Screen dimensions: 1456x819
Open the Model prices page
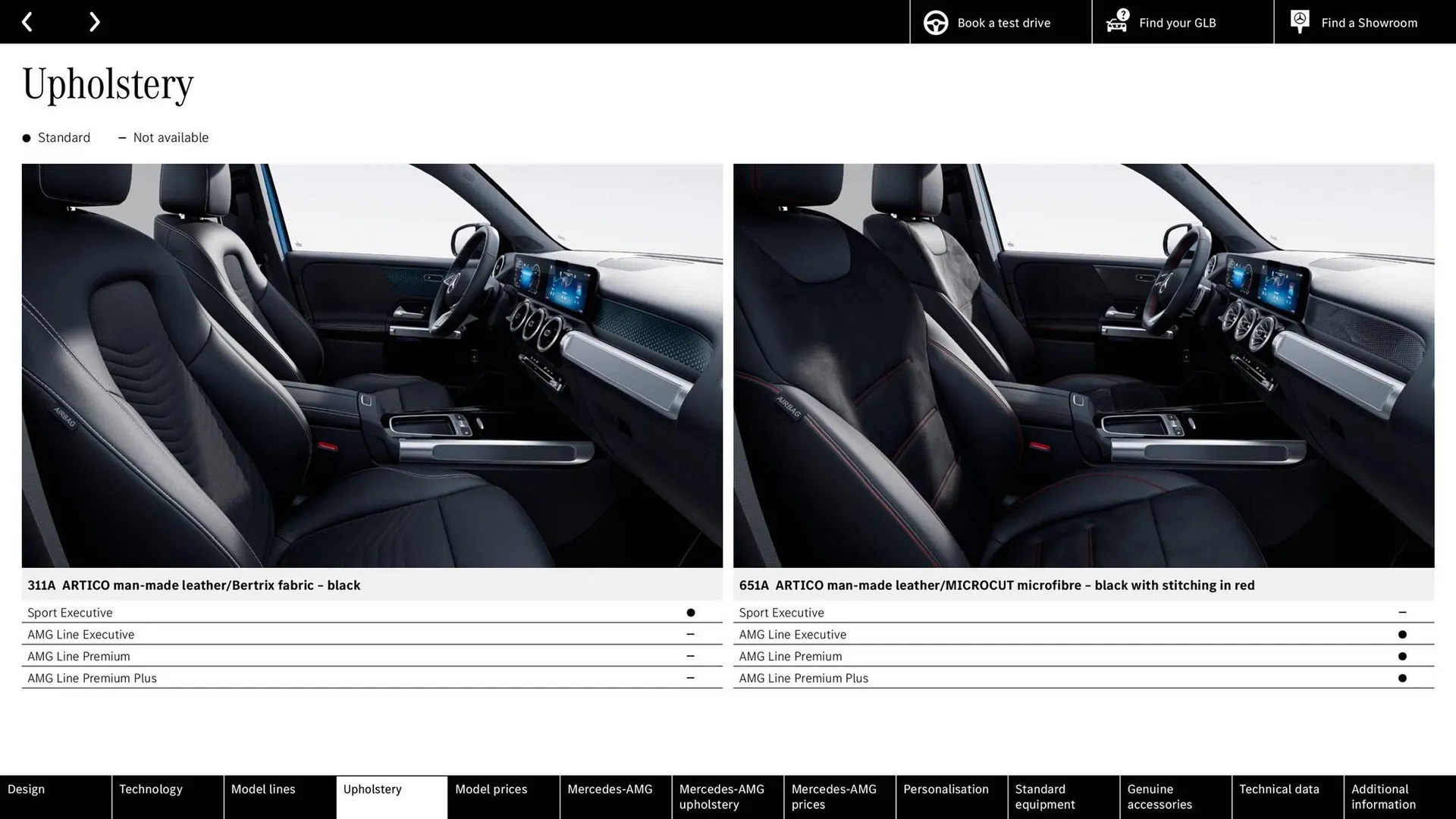tap(503, 796)
